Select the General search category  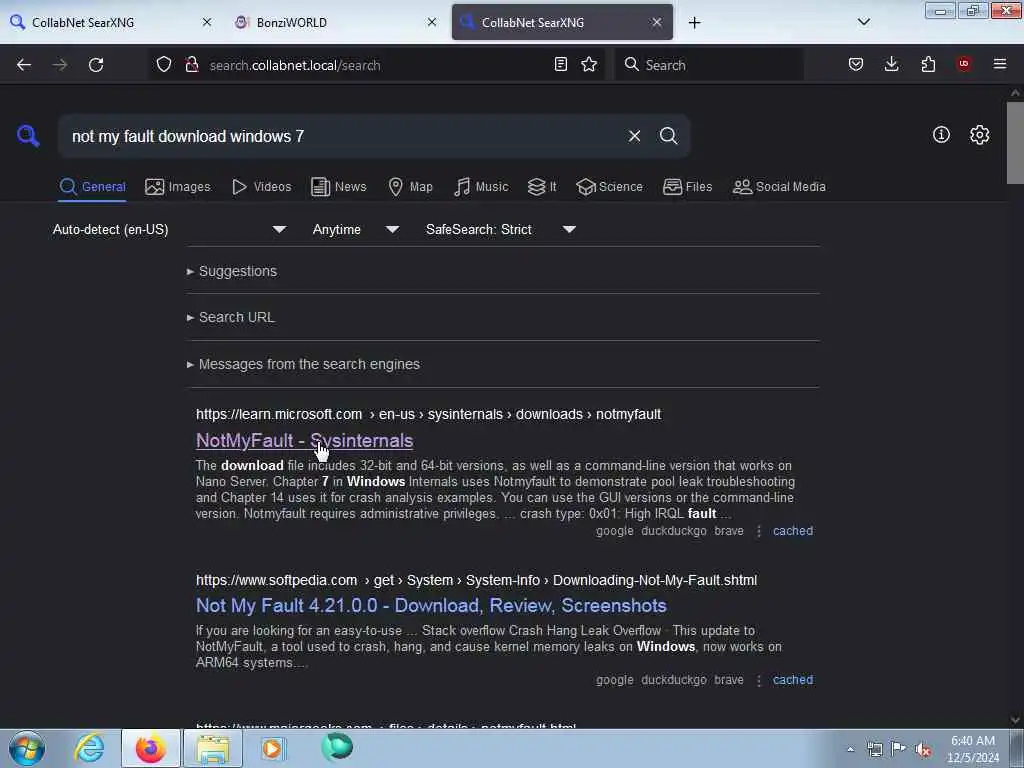[x=92, y=187]
